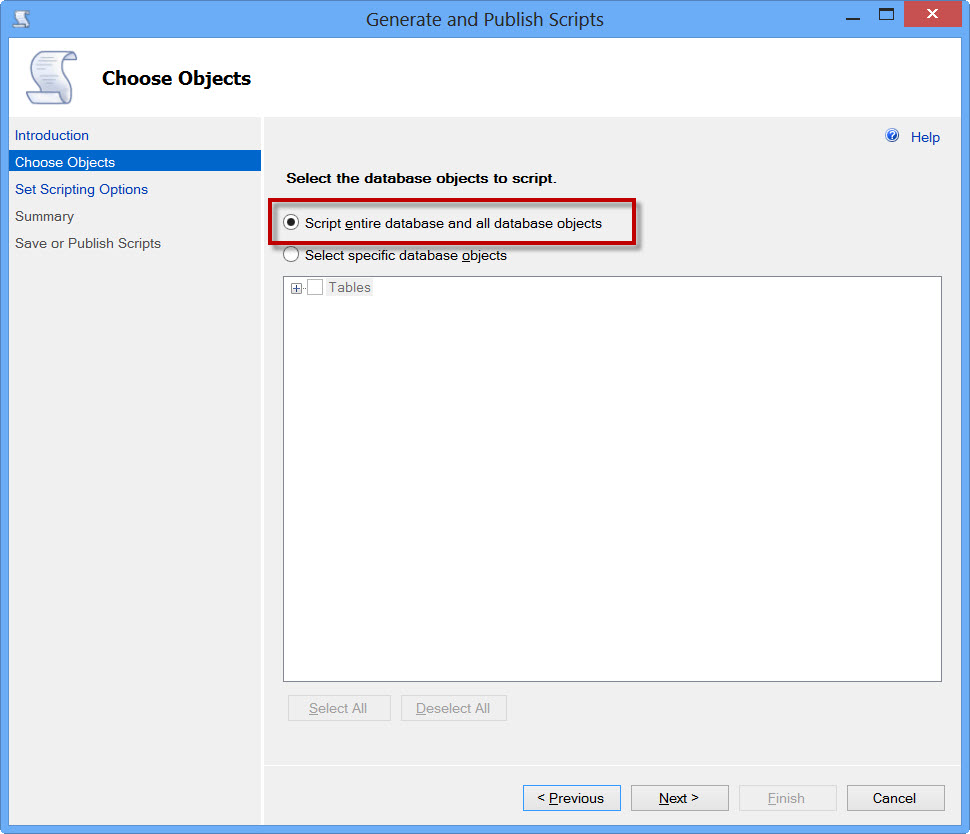This screenshot has height=834, width=970.
Task: Click the scroll icon beside Choose Objects heading
Action: [x=51, y=78]
